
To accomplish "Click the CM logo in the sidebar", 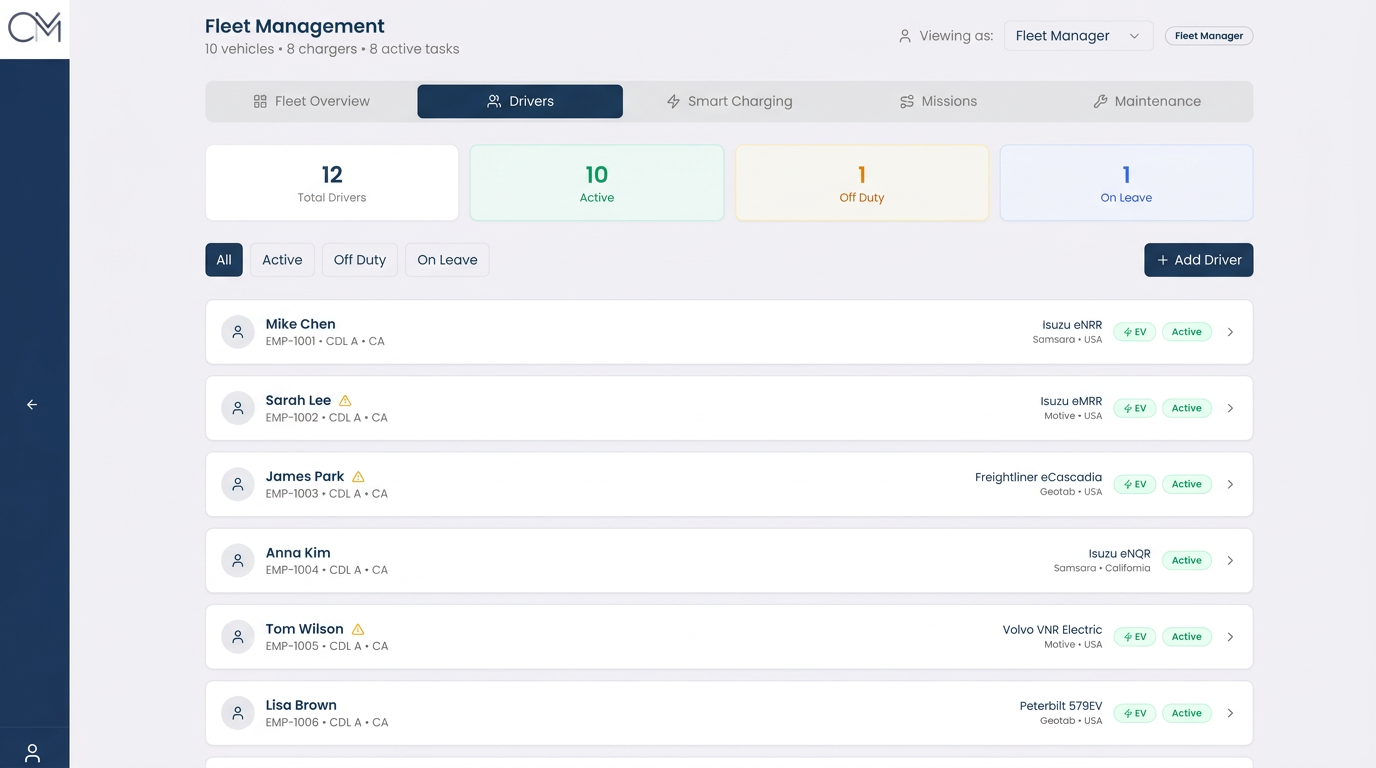I will (x=34, y=28).
